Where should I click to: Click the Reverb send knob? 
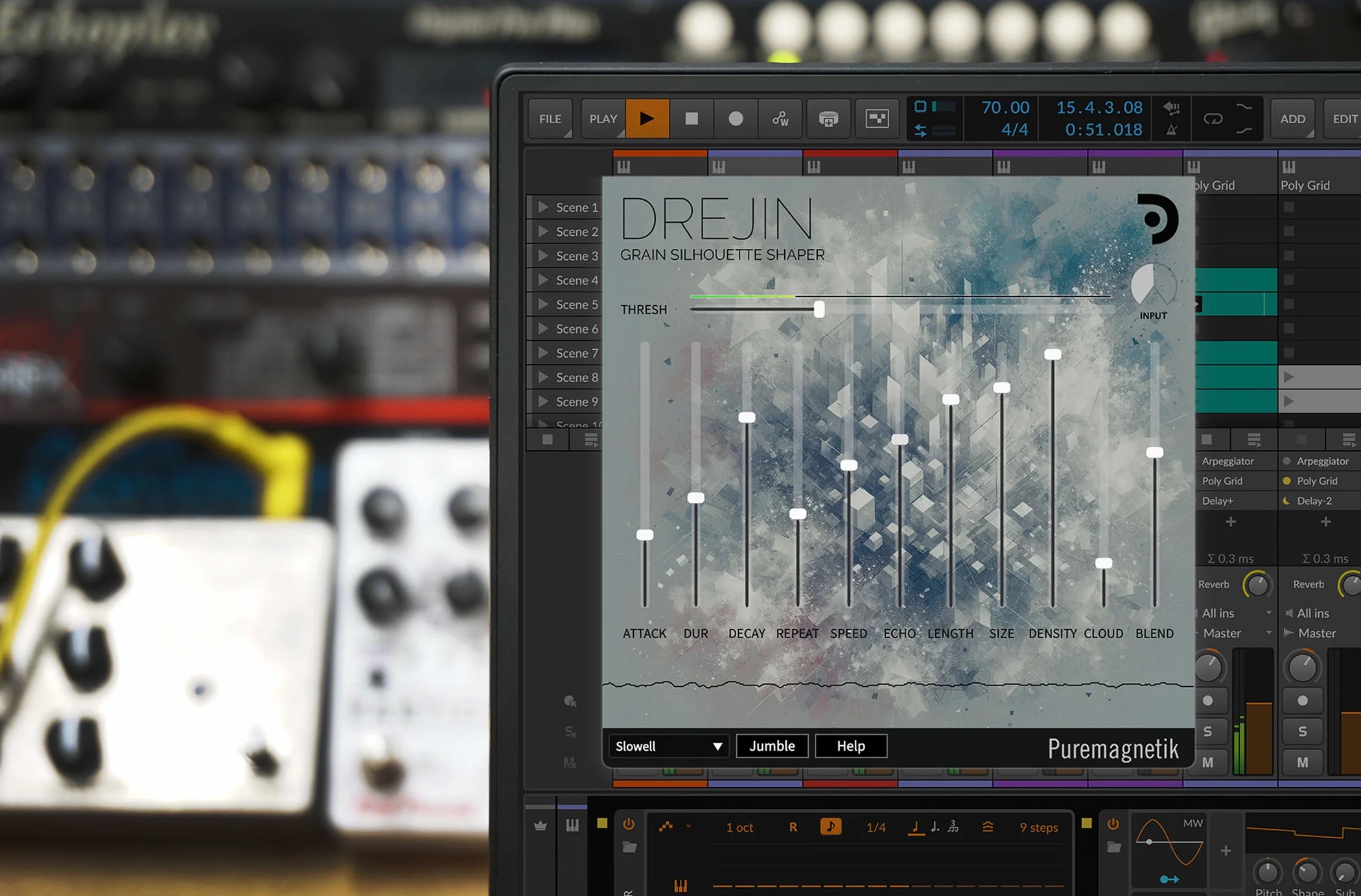1257,585
